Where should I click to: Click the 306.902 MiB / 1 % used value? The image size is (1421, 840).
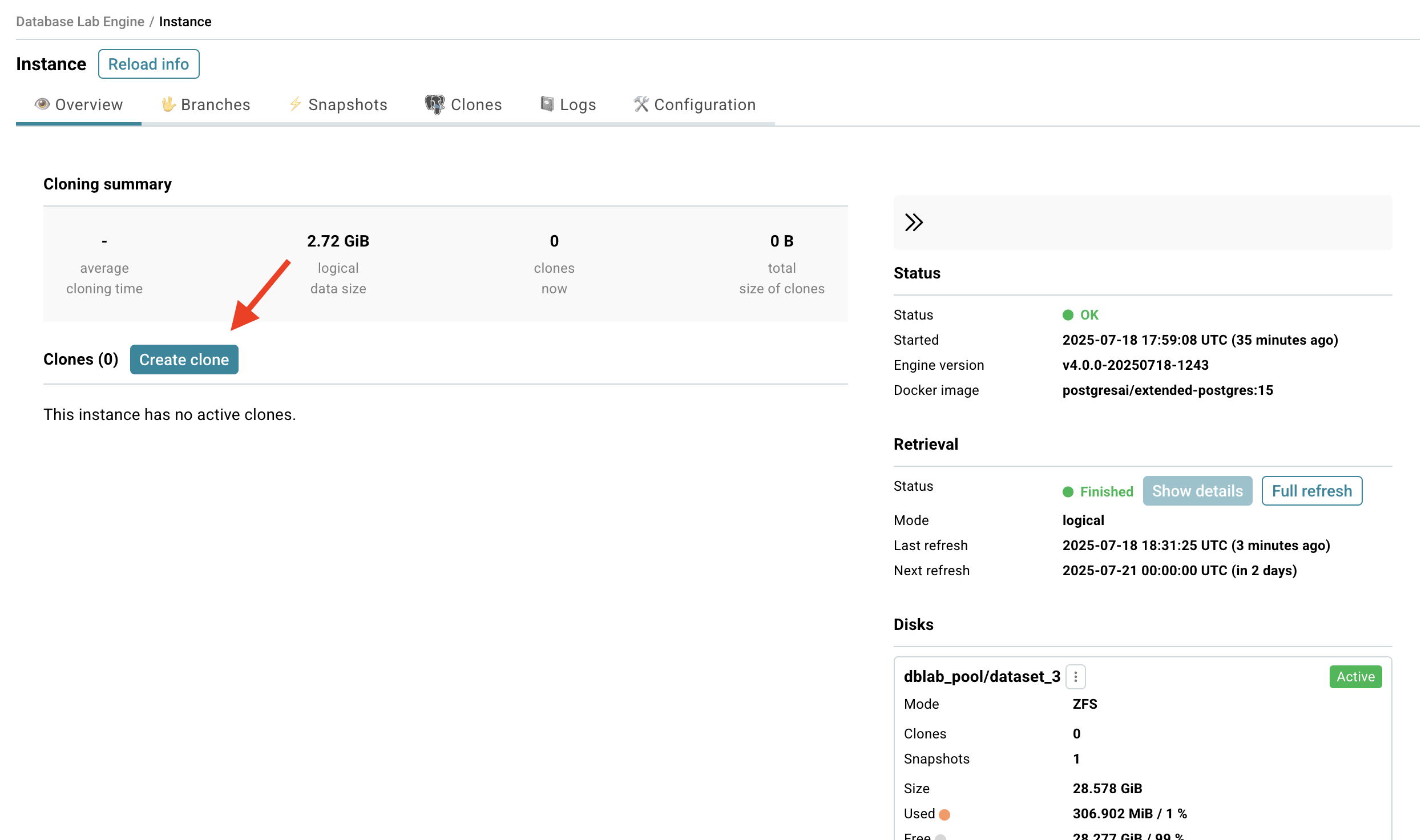tap(1130, 814)
